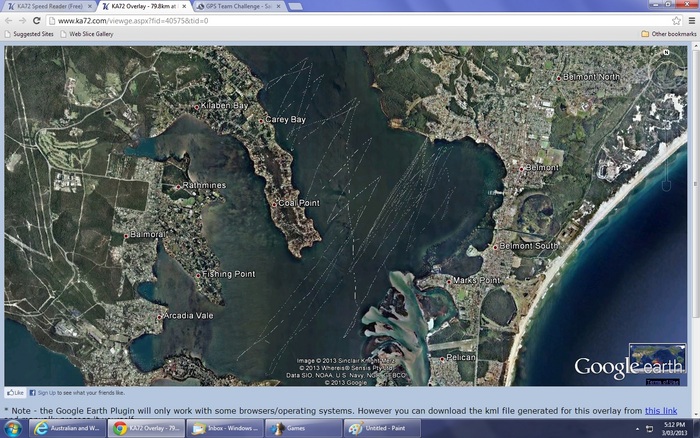Click the browser Back arrow
The width and height of the screenshot is (700, 438).
[x=9, y=20]
